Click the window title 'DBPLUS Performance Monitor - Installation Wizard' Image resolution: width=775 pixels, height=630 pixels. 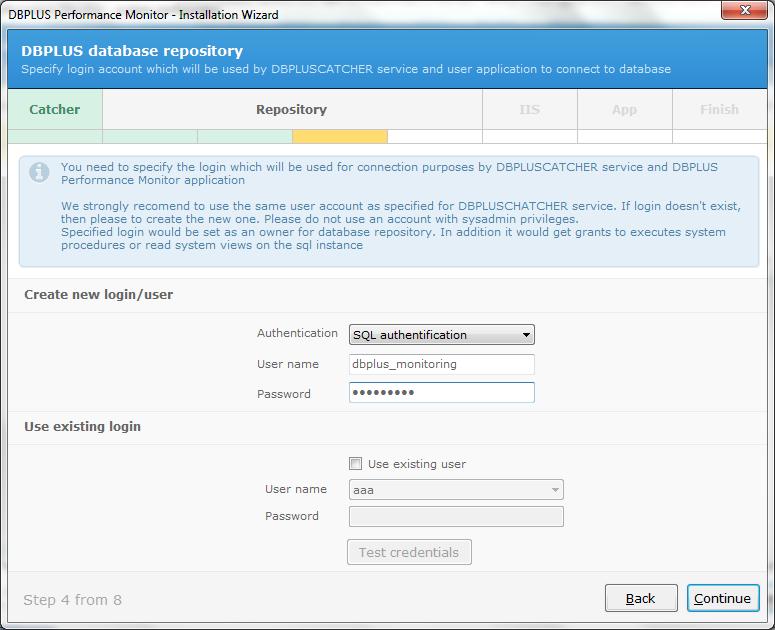143,15
